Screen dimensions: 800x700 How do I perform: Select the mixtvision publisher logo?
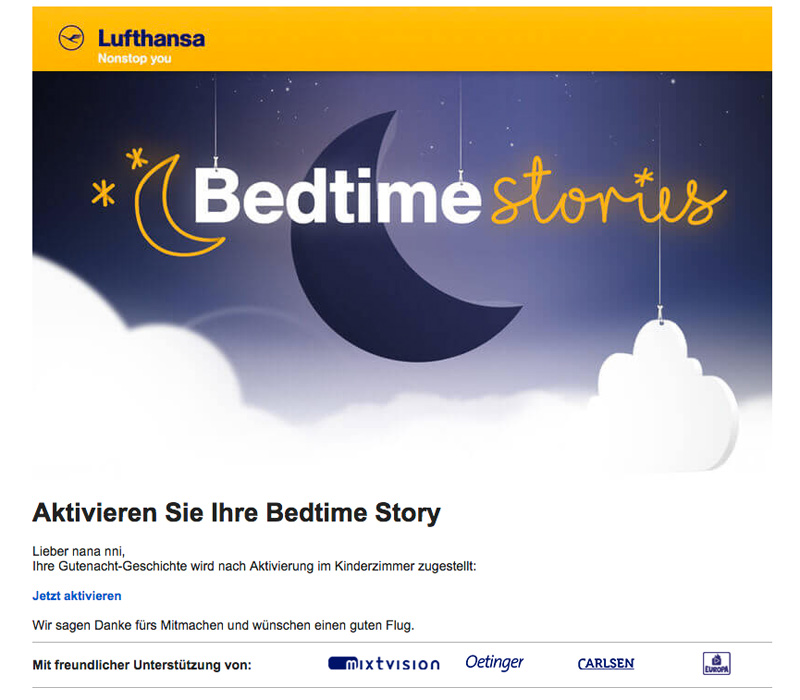click(x=383, y=663)
